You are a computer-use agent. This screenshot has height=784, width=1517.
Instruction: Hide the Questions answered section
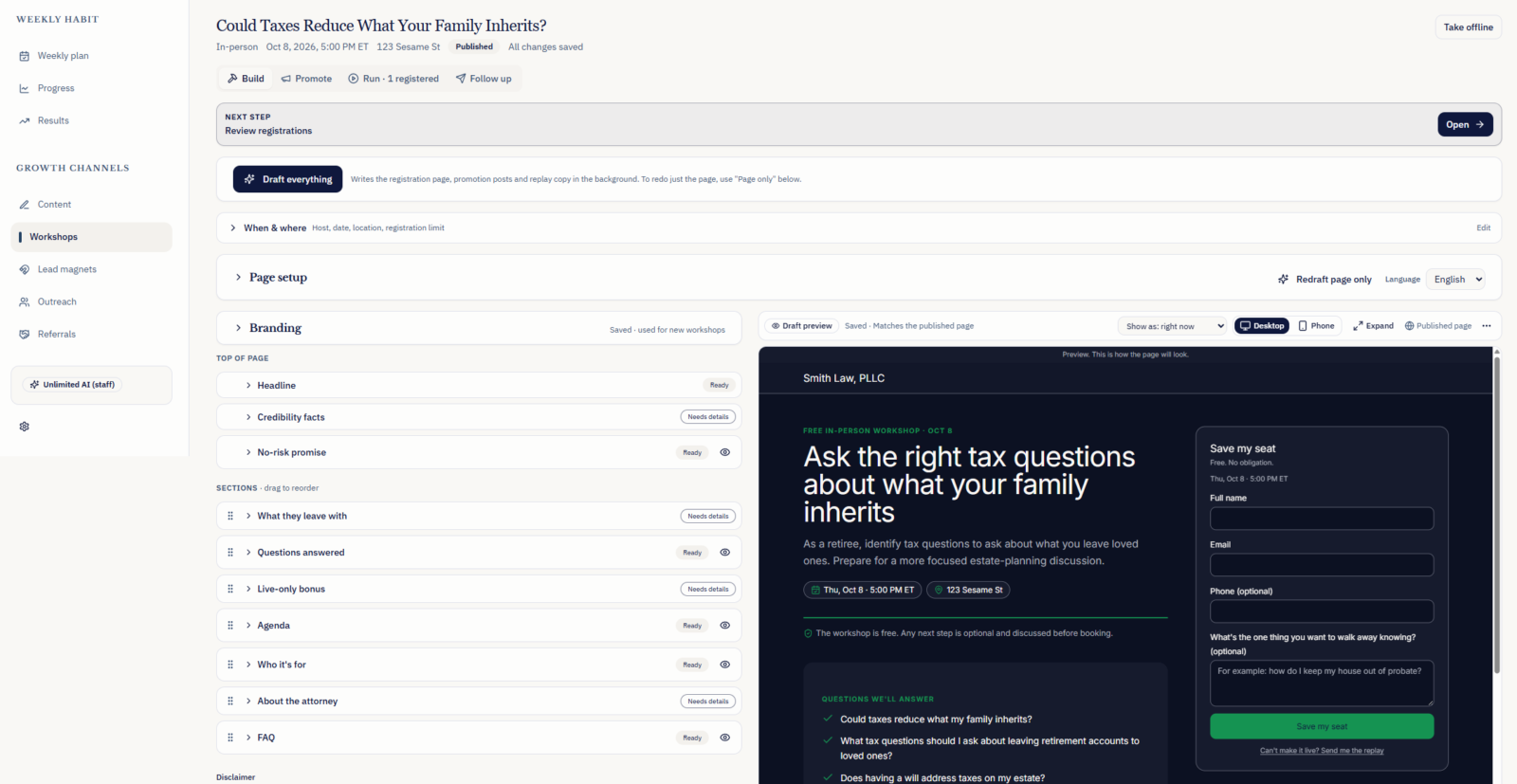(x=725, y=553)
